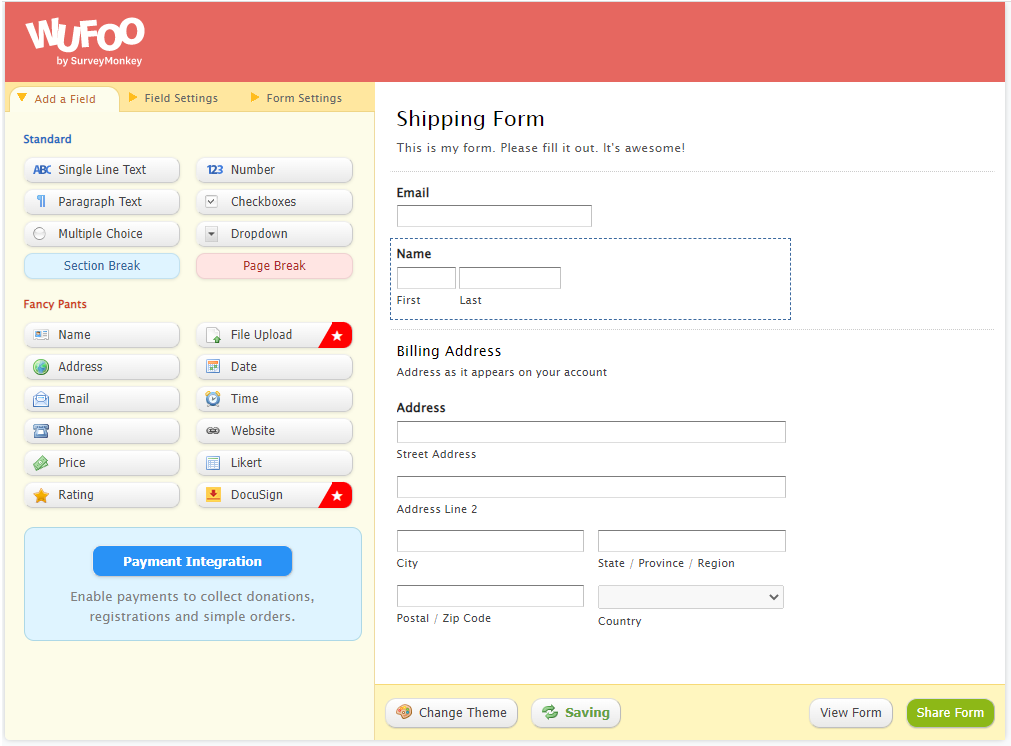Open Change Theme palette
1011x746 pixels.
point(451,713)
